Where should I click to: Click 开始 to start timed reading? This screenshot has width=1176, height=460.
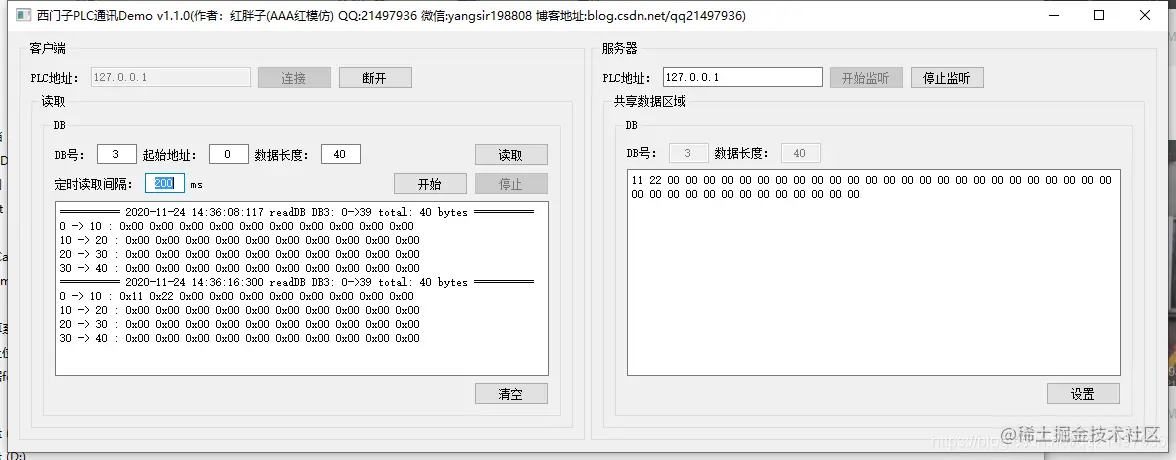click(x=430, y=184)
